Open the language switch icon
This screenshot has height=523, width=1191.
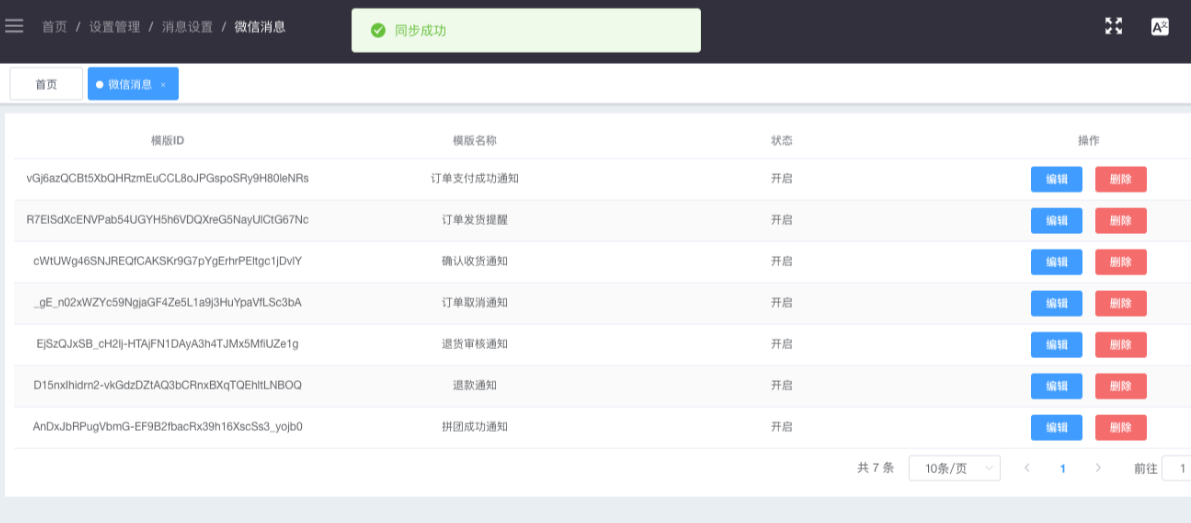(x=1159, y=27)
